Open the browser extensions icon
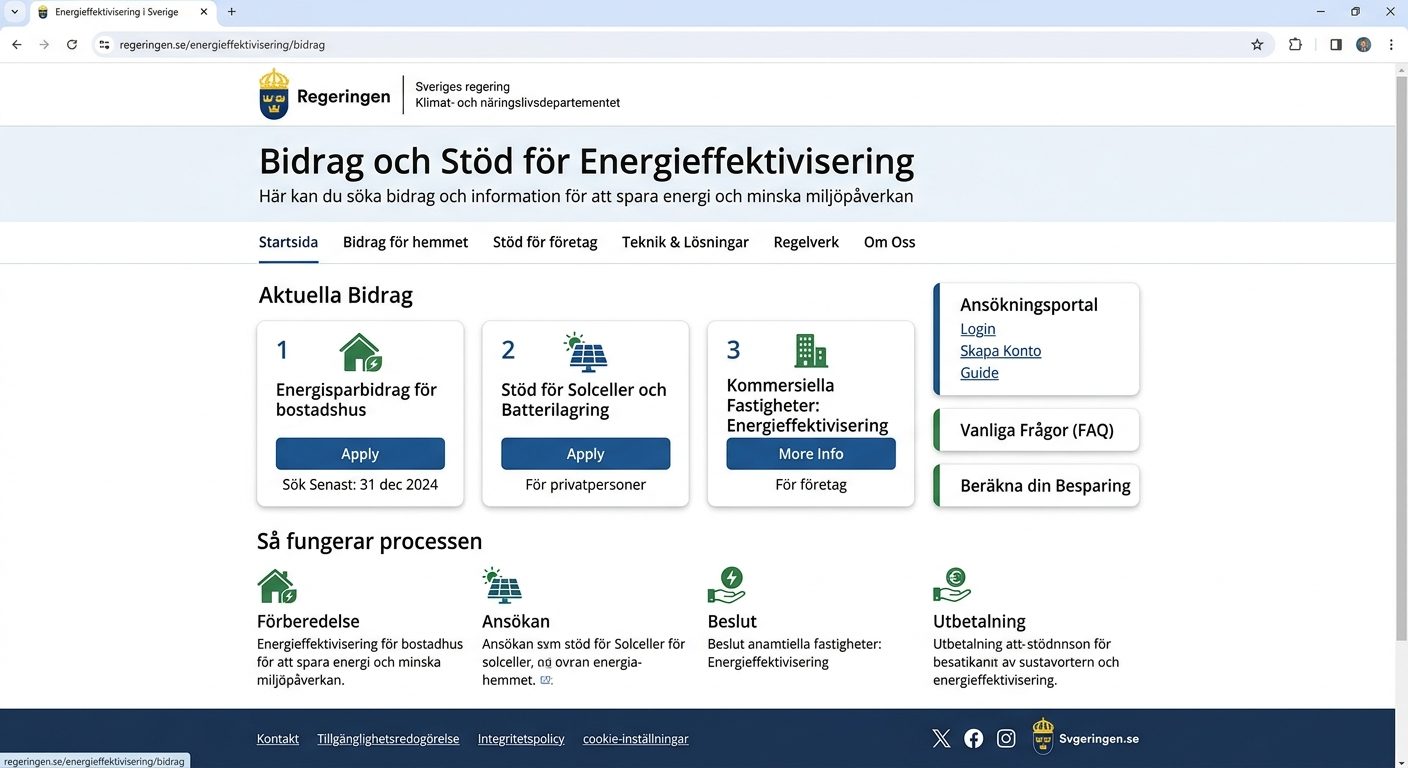 1295,45
